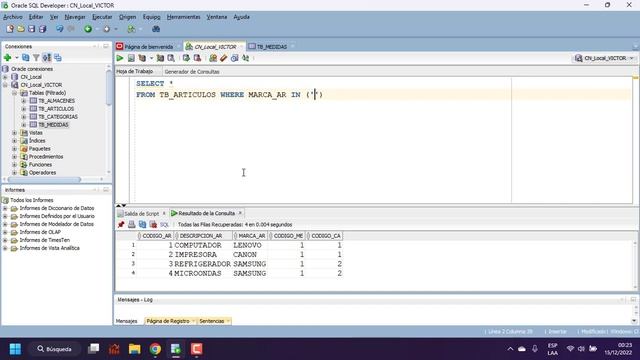Expand the TB_ARTICULOS table node
The width and height of the screenshot is (640, 360).
coord(24,109)
